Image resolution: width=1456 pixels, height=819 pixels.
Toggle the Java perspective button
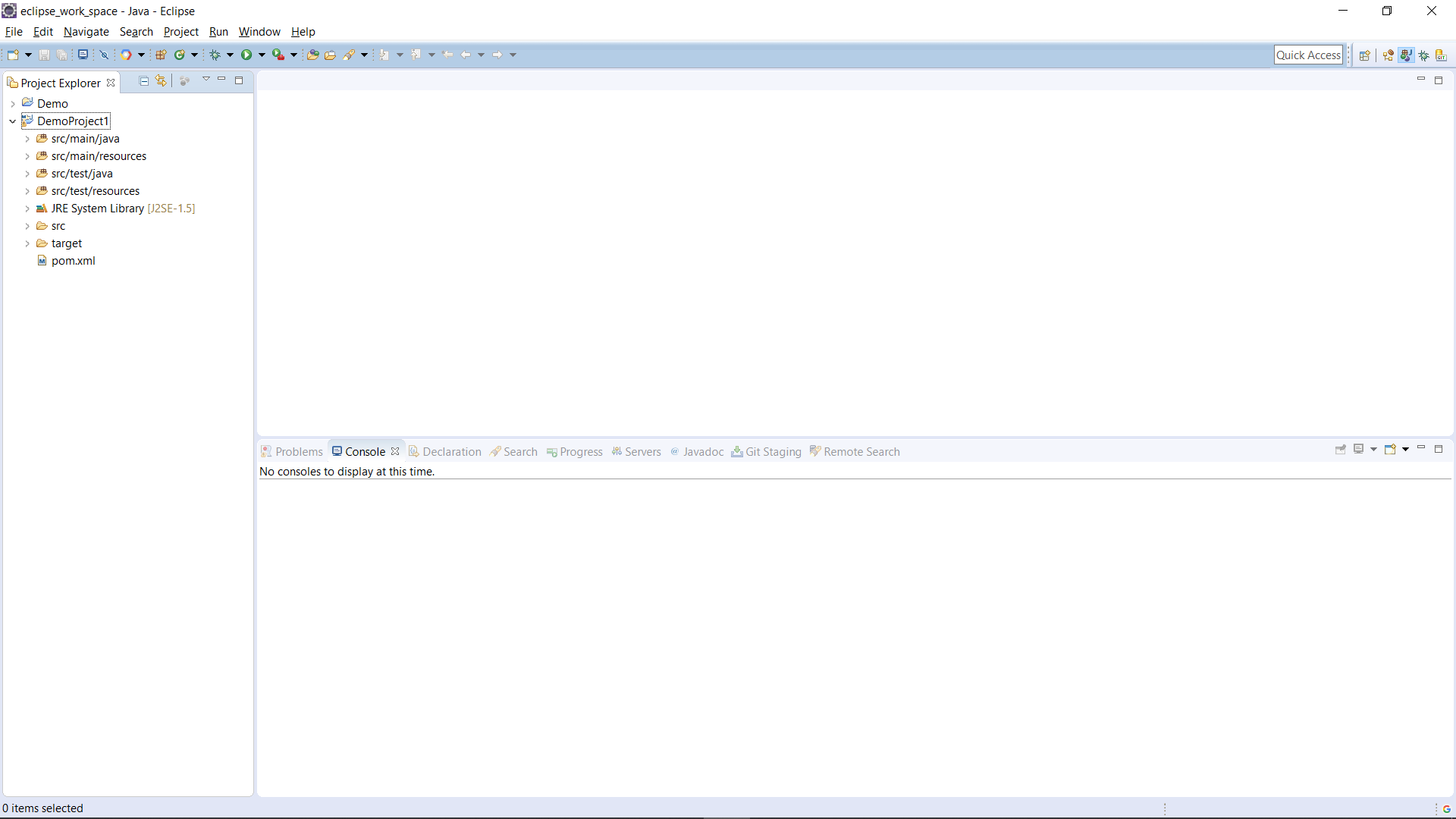pyautogui.click(x=1406, y=55)
